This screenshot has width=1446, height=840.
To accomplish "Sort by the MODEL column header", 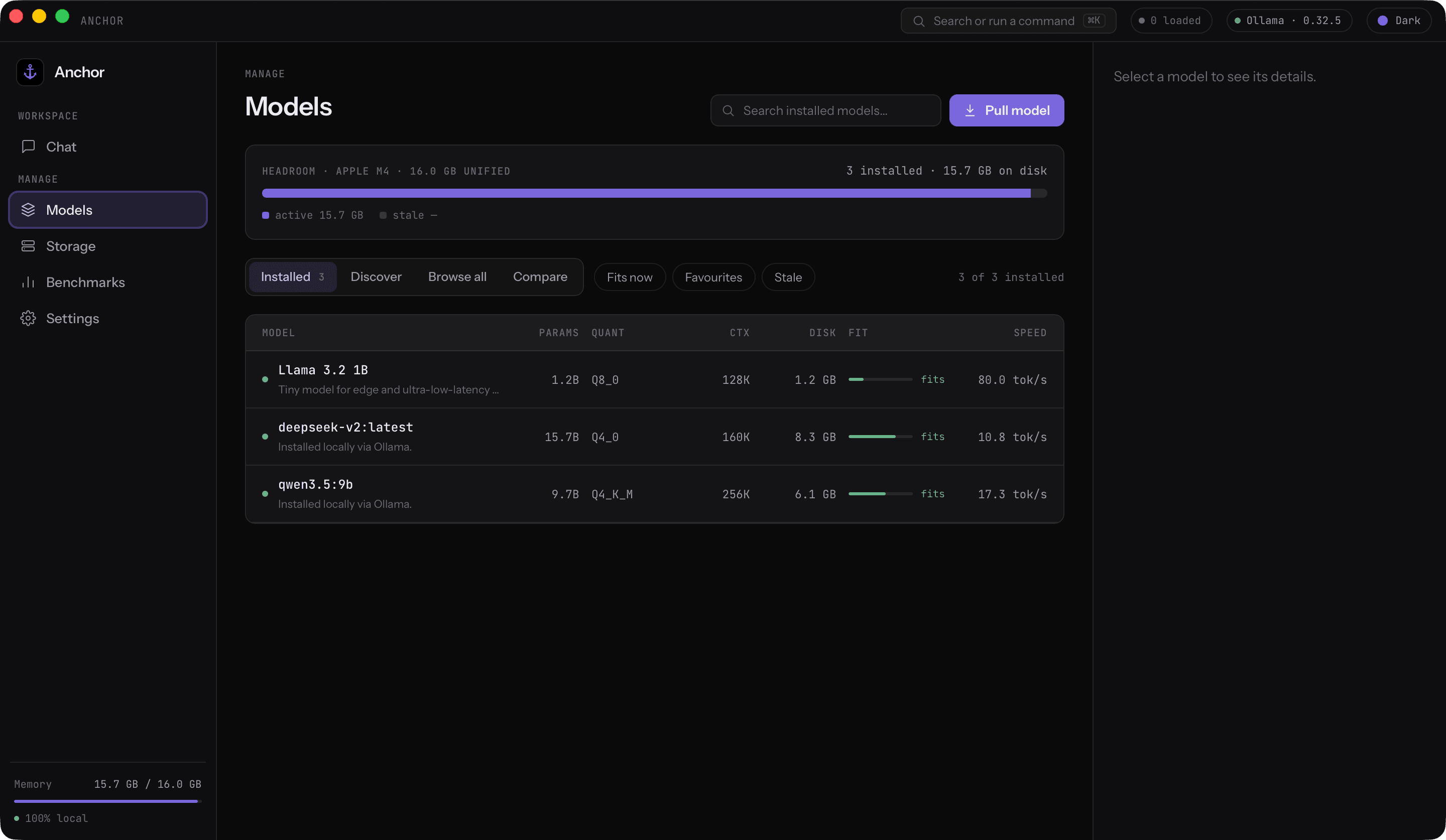I will tap(278, 333).
